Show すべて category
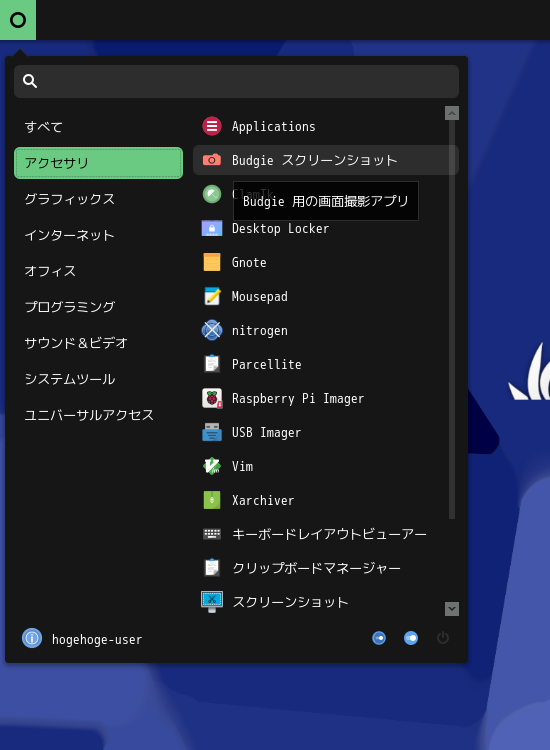 [x=99, y=127]
